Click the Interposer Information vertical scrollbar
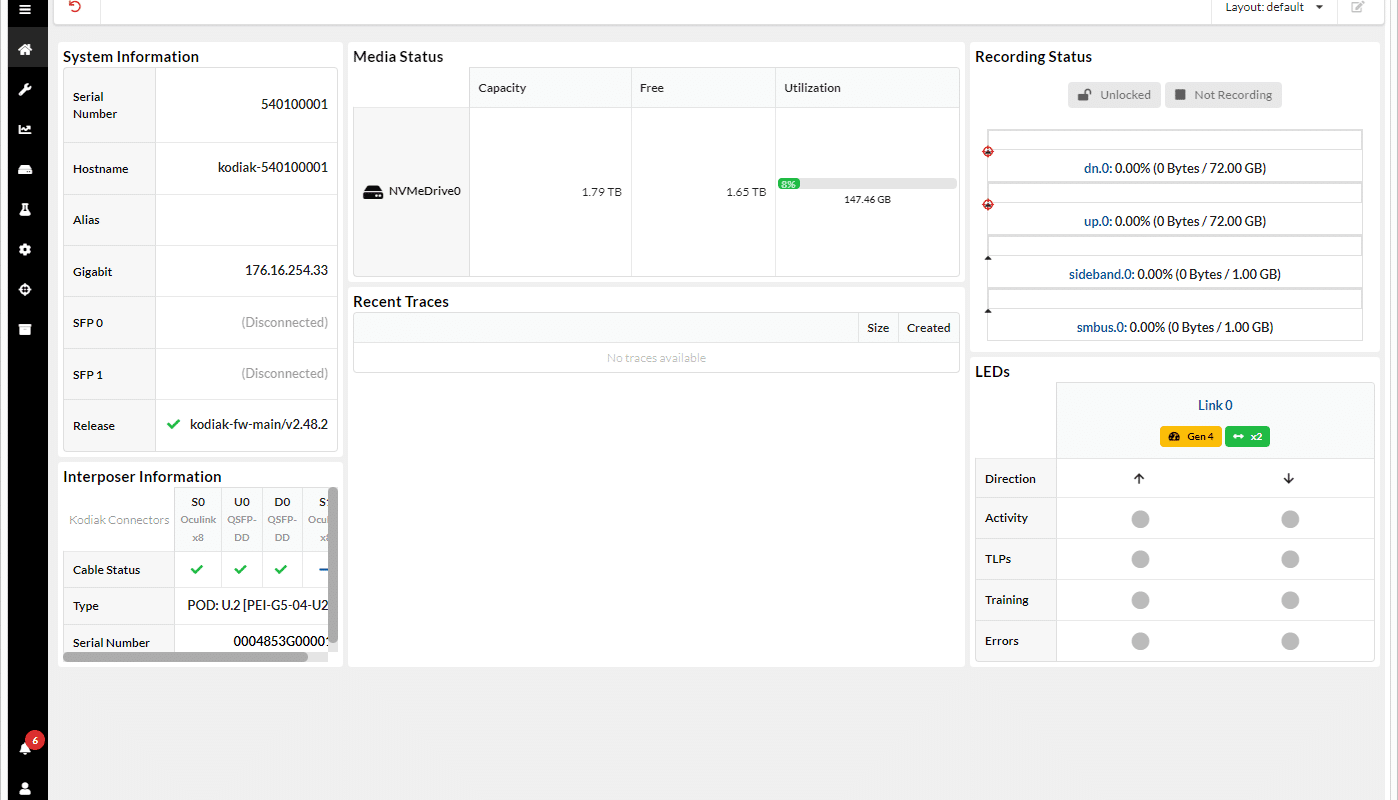1398x800 pixels. (333, 565)
